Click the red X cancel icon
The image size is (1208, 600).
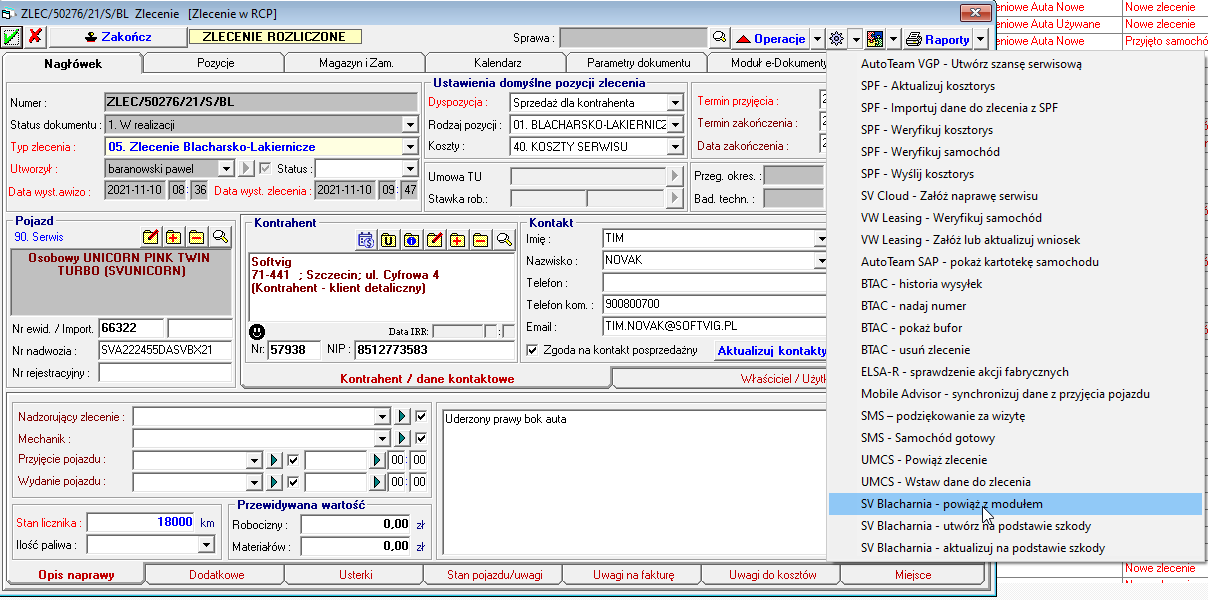pos(35,37)
